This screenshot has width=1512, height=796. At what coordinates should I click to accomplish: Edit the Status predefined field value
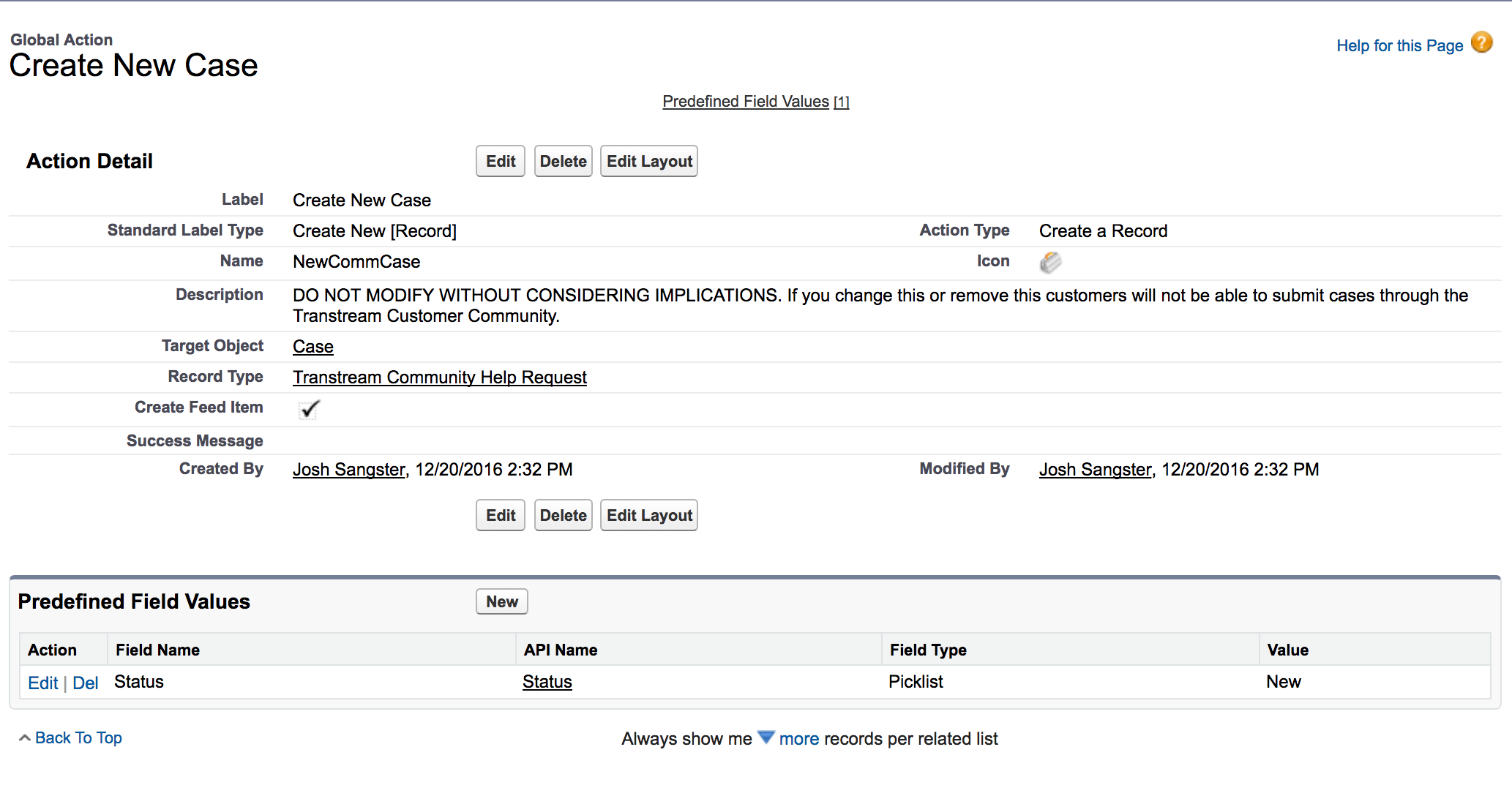pos(42,683)
